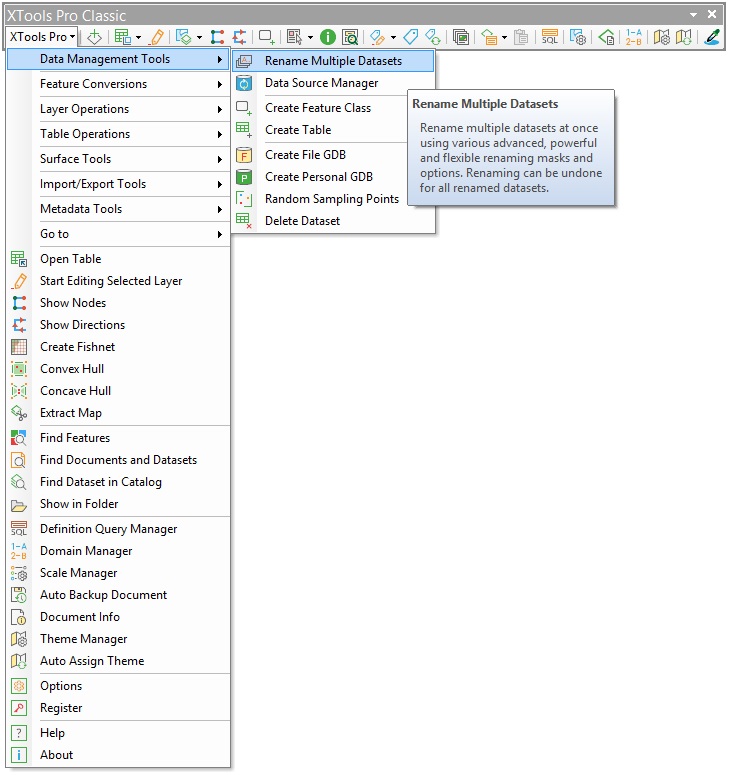Click the Create Fishnet grid icon in menu
The width and height of the screenshot is (729, 775).
pos(19,347)
